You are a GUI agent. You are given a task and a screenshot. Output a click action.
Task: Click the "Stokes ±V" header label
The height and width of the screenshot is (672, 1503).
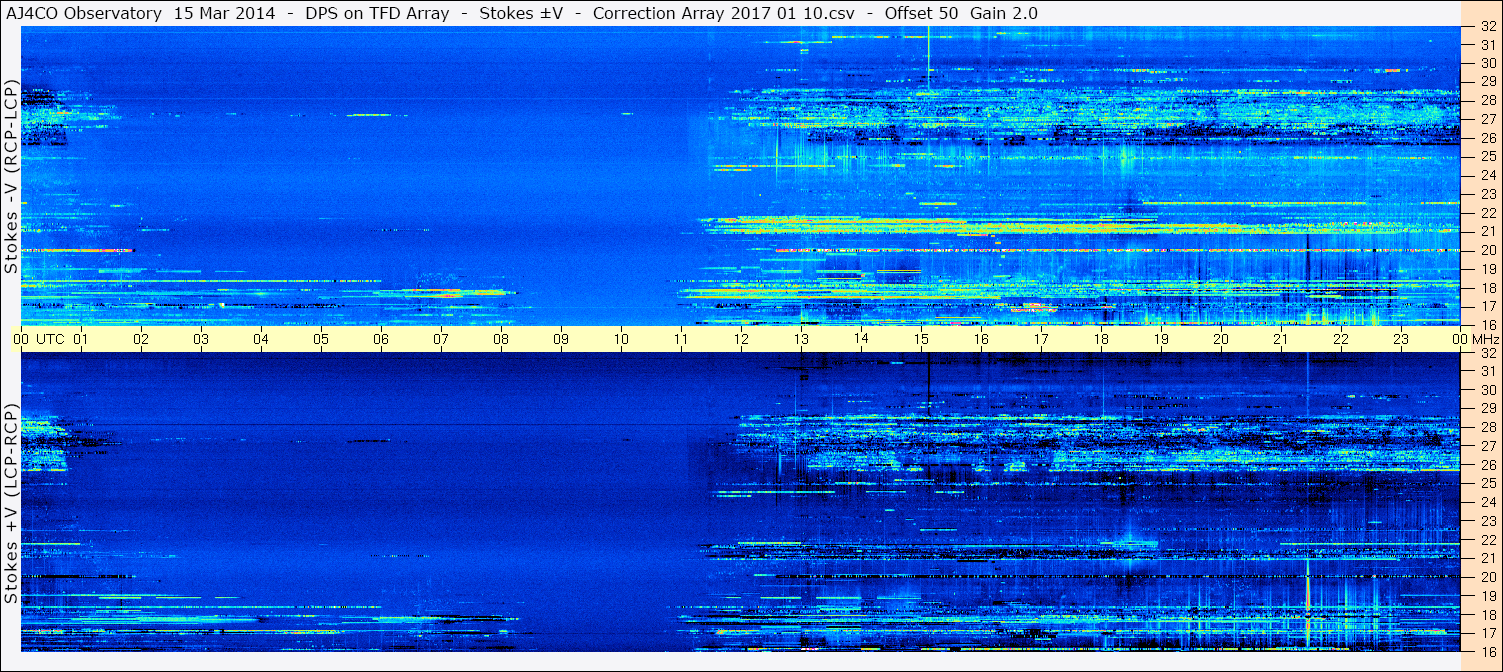pos(521,13)
